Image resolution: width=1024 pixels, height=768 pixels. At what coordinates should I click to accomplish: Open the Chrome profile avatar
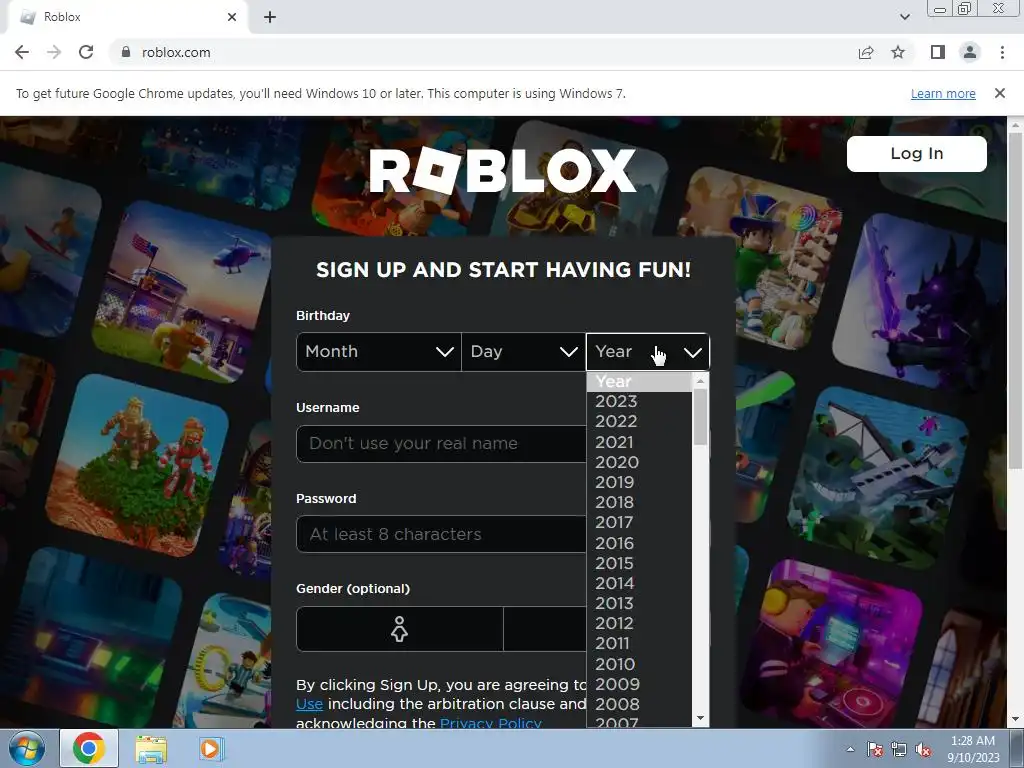click(970, 52)
